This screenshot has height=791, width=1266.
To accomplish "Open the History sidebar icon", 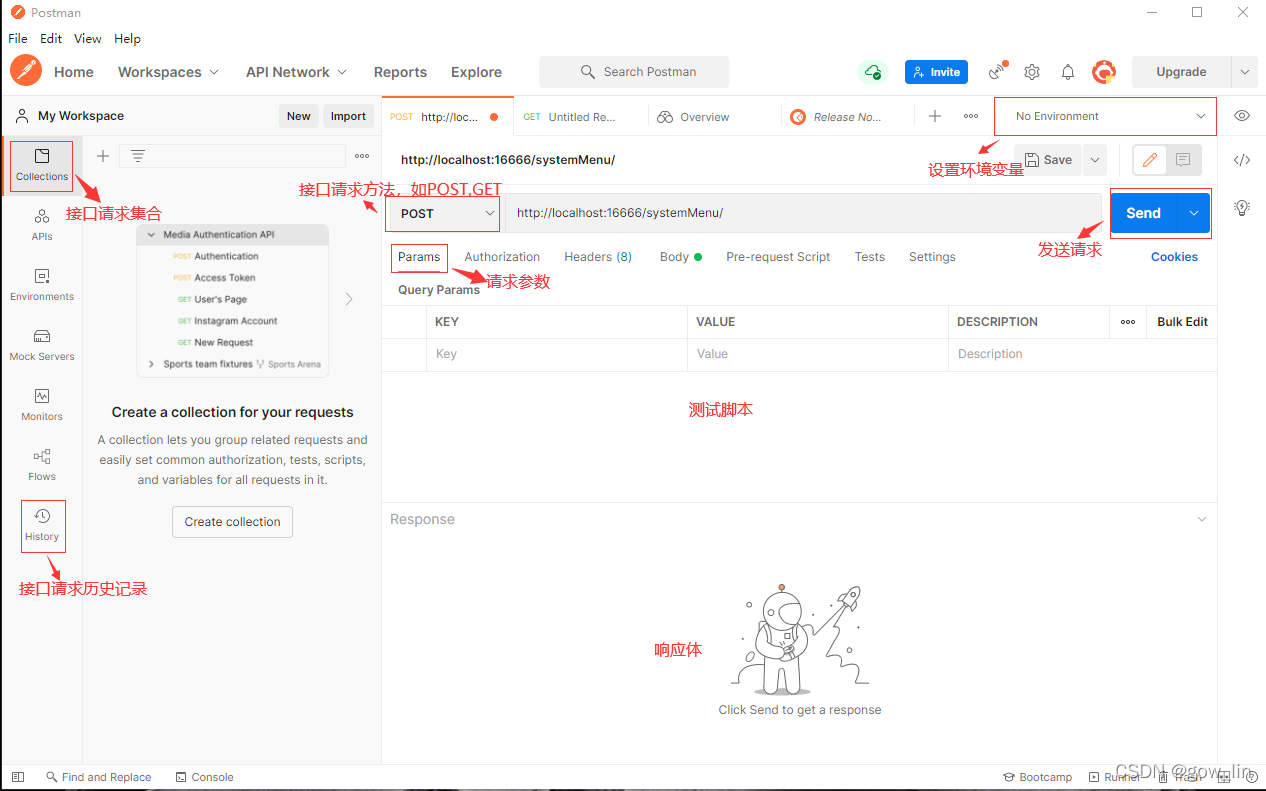I will pyautogui.click(x=42, y=525).
